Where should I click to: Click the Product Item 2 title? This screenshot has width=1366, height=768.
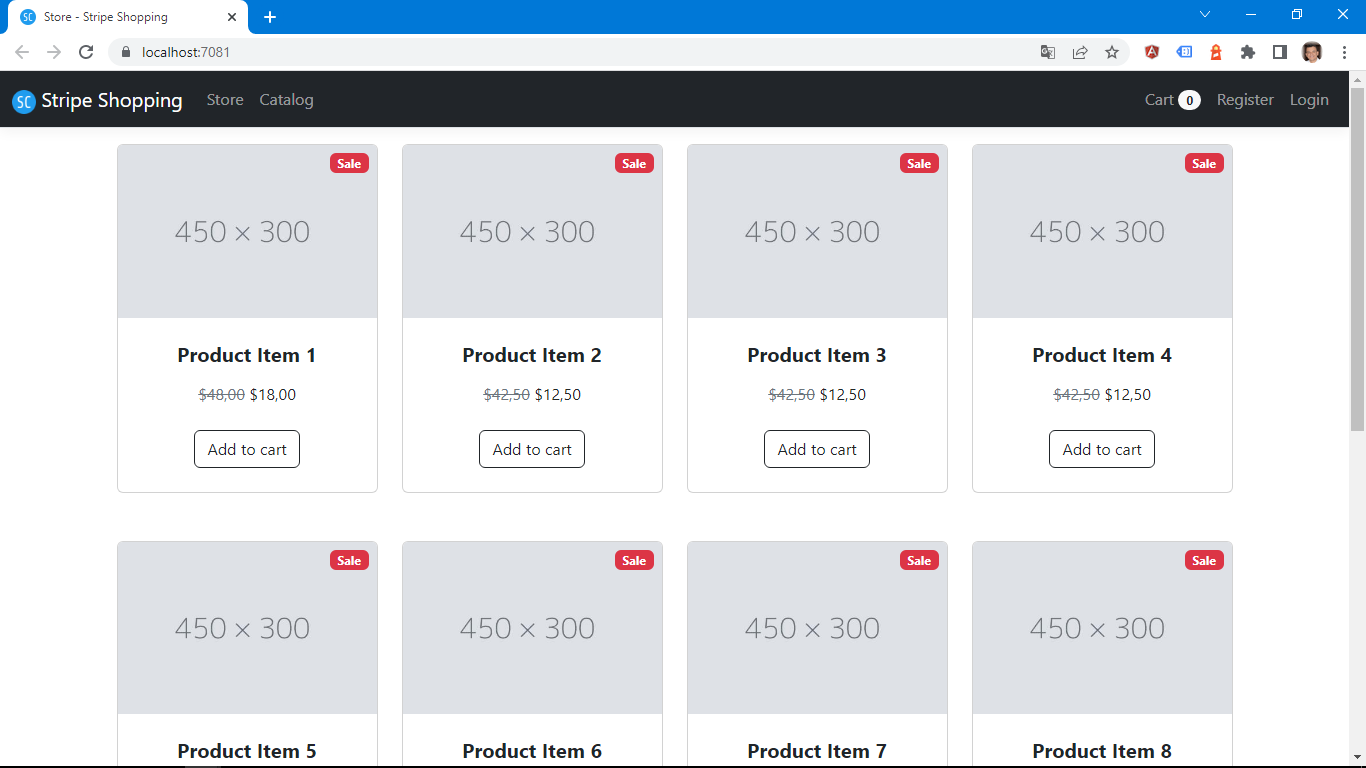(532, 355)
